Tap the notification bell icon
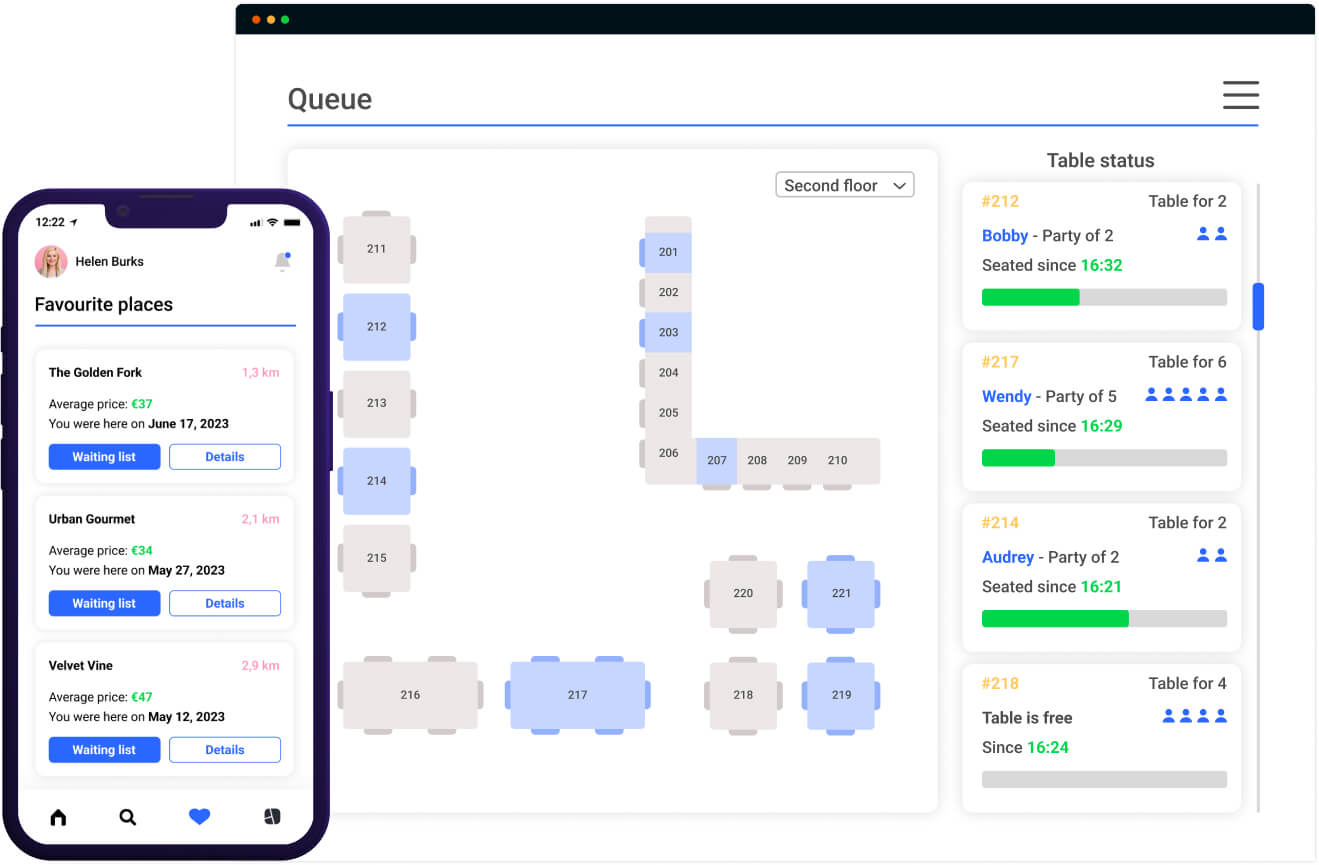 pos(282,261)
